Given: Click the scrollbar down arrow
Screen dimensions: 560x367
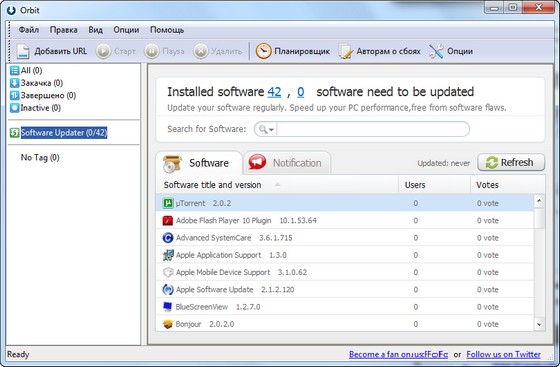Looking at the screenshot, I should pos(539,325).
